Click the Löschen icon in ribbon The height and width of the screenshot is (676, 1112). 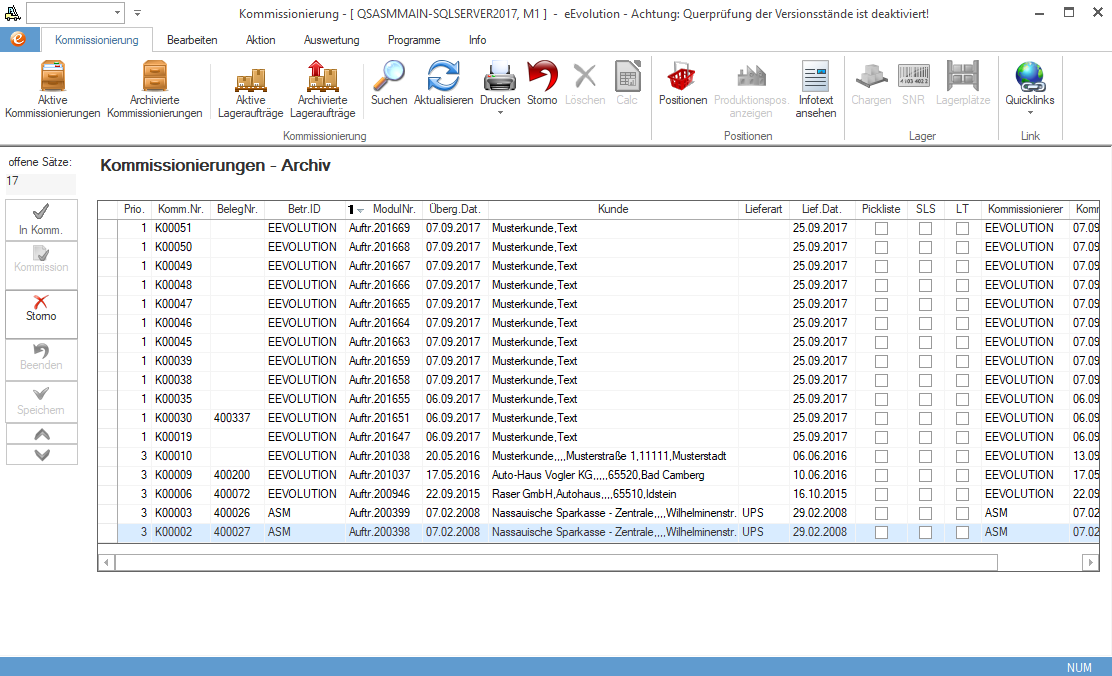click(585, 76)
